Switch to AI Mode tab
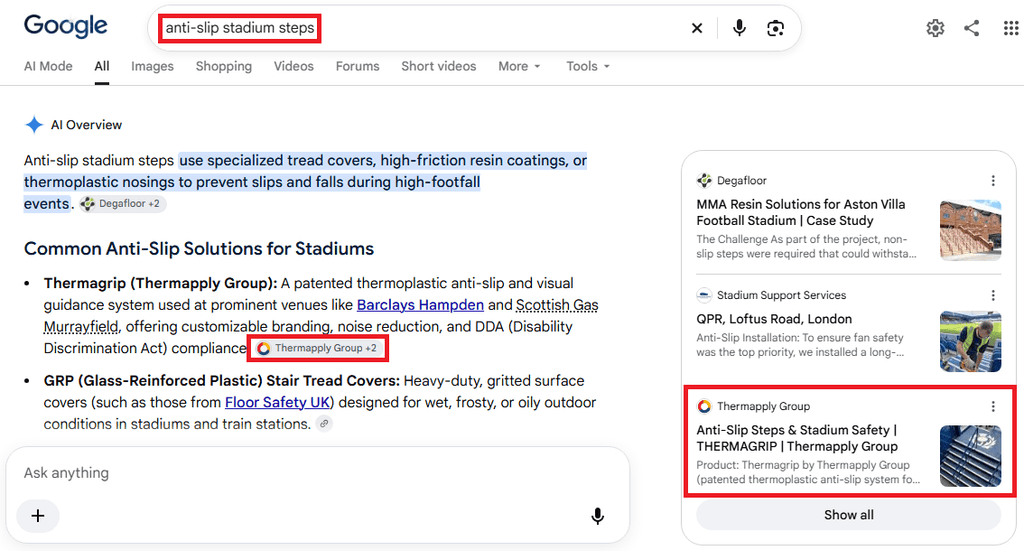This screenshot has height=551, width=1024. point(48,66)
